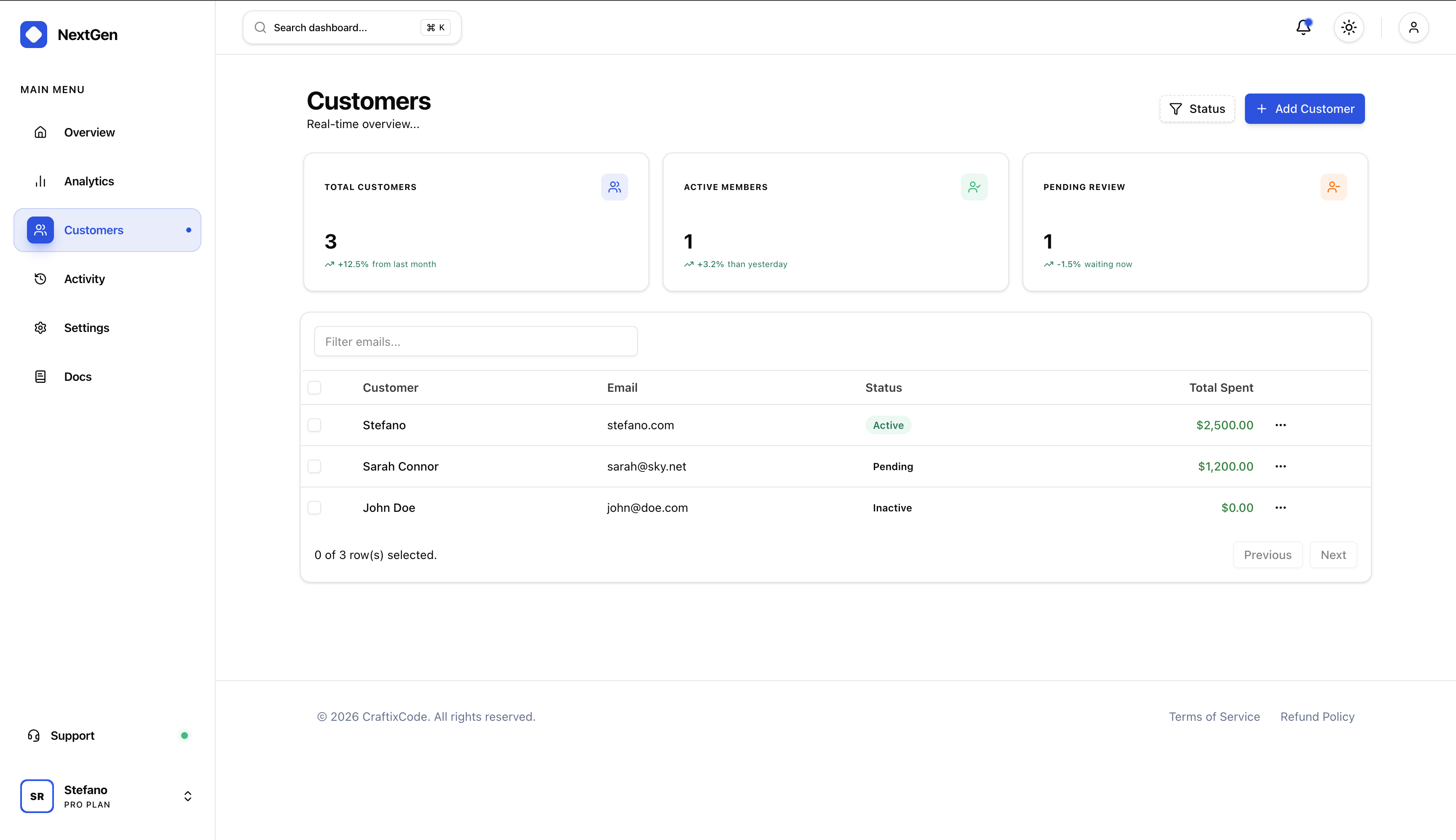Viewport: 1456px width, 840px height.
Task: Open the Status filter dropdown
Action: coord(1196,108)
